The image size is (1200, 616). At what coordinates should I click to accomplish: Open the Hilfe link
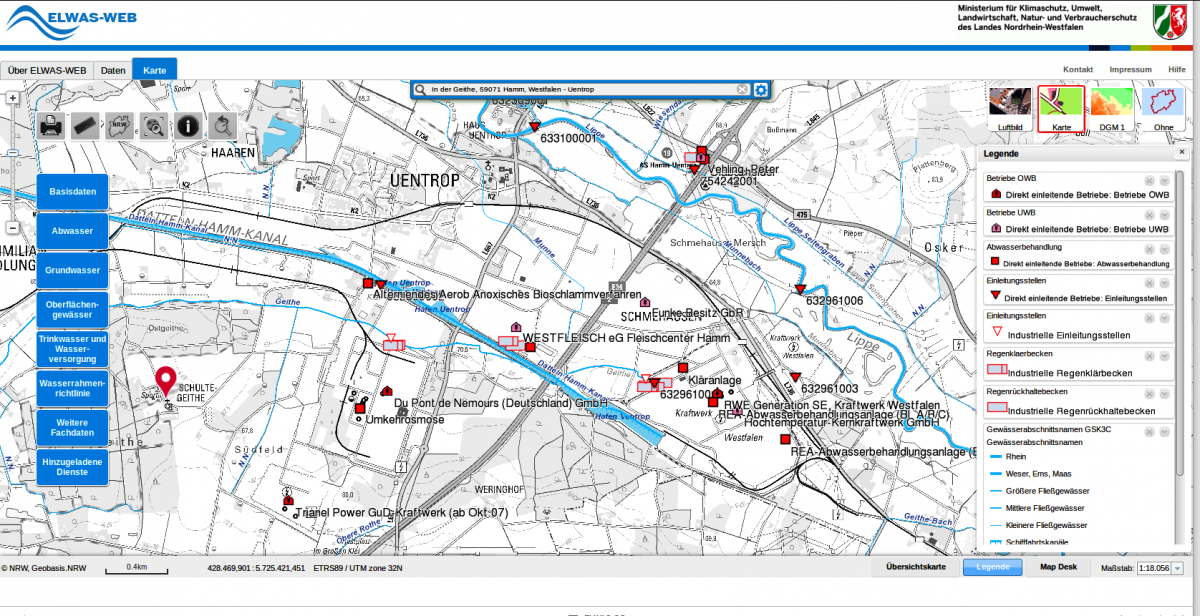click(x=1177, y=70)
